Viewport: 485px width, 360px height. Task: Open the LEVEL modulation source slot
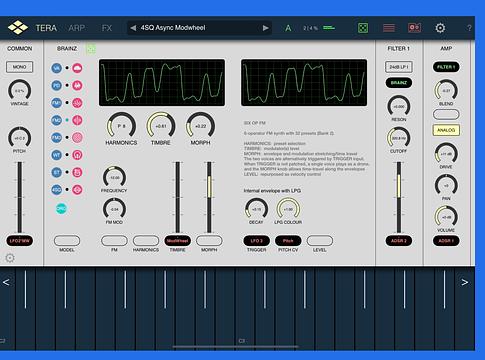pyautogui.click(x=320, y=241)
